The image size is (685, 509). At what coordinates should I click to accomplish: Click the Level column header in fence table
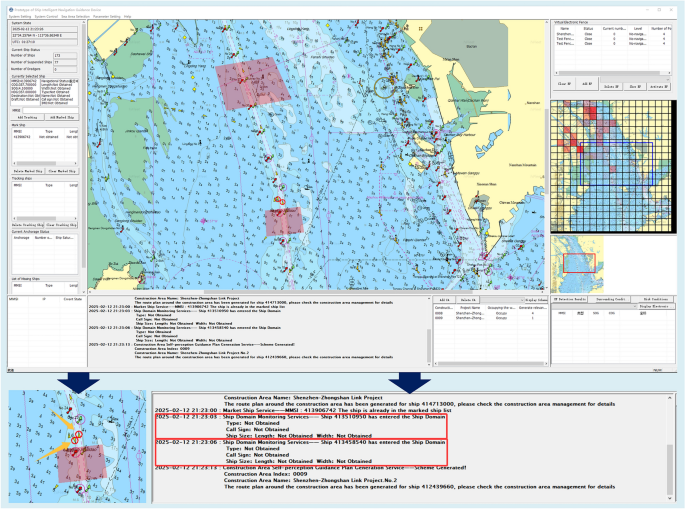click(638, 28)
